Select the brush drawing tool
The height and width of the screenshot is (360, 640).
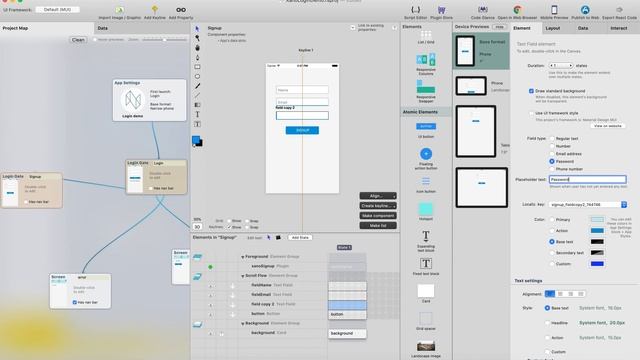[x=197, y=86]
